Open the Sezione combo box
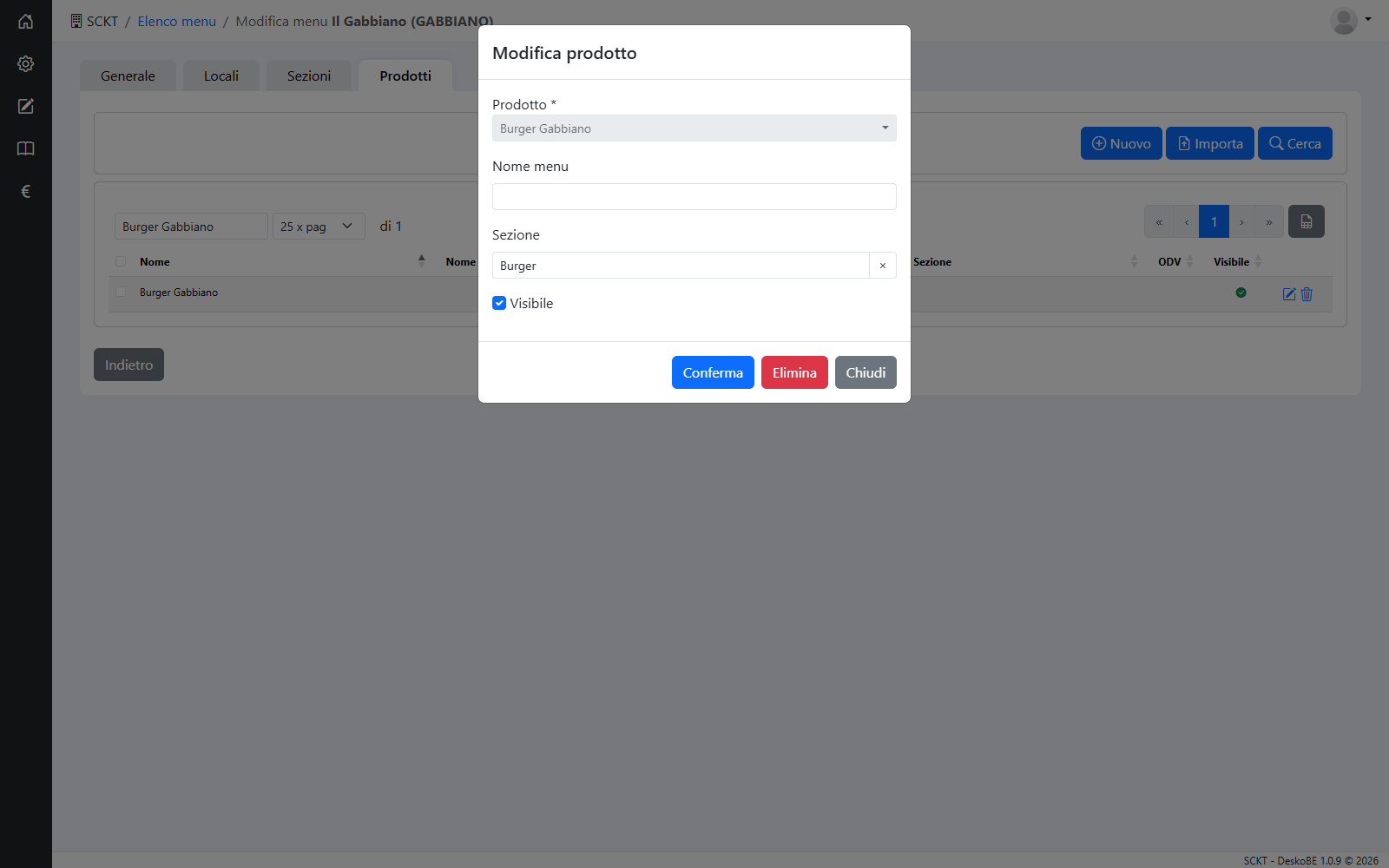The image size is (1389, 868). (x=681, y=266)
